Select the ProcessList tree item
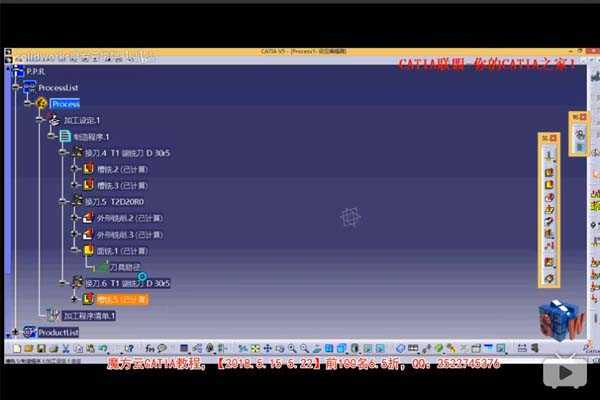The height and width of the screenshot is (400, 600). [x=58, y=88]
